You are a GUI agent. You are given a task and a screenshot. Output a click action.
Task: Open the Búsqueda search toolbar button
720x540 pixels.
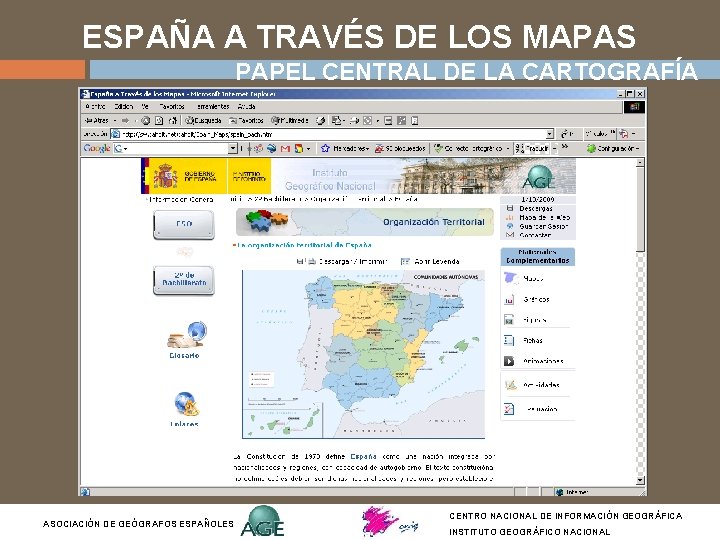click(x=203, y=120)
